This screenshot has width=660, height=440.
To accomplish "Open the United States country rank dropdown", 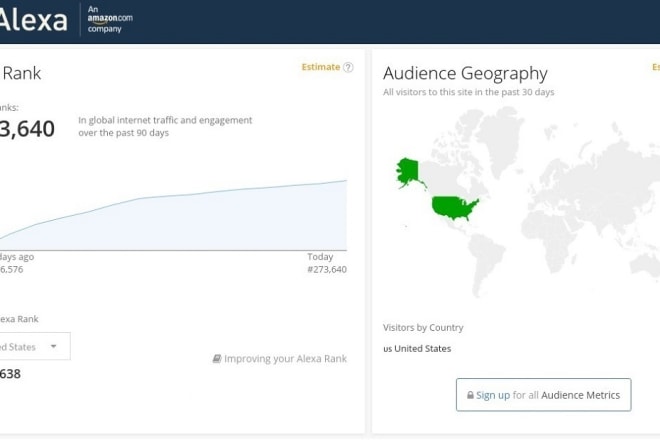I will coord(35,346).
